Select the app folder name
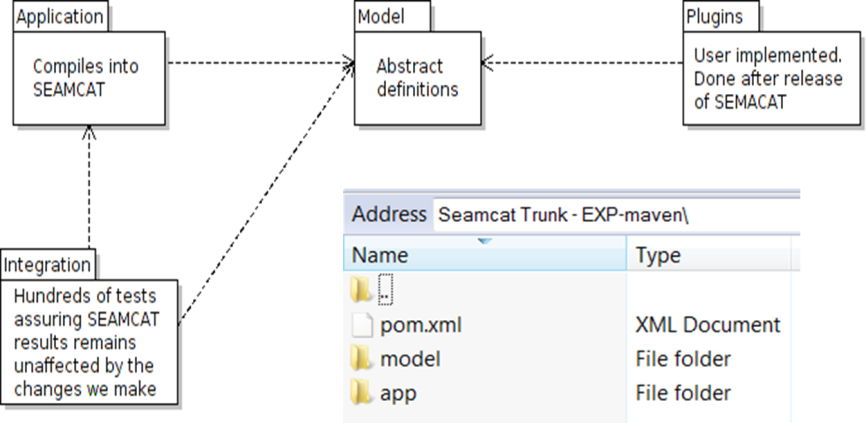866x423 pixels. (x=398, y=394)
